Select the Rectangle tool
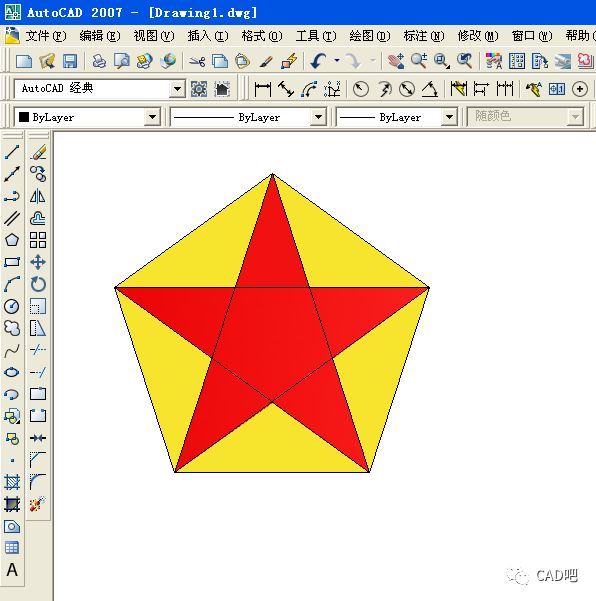 point(12,262)
